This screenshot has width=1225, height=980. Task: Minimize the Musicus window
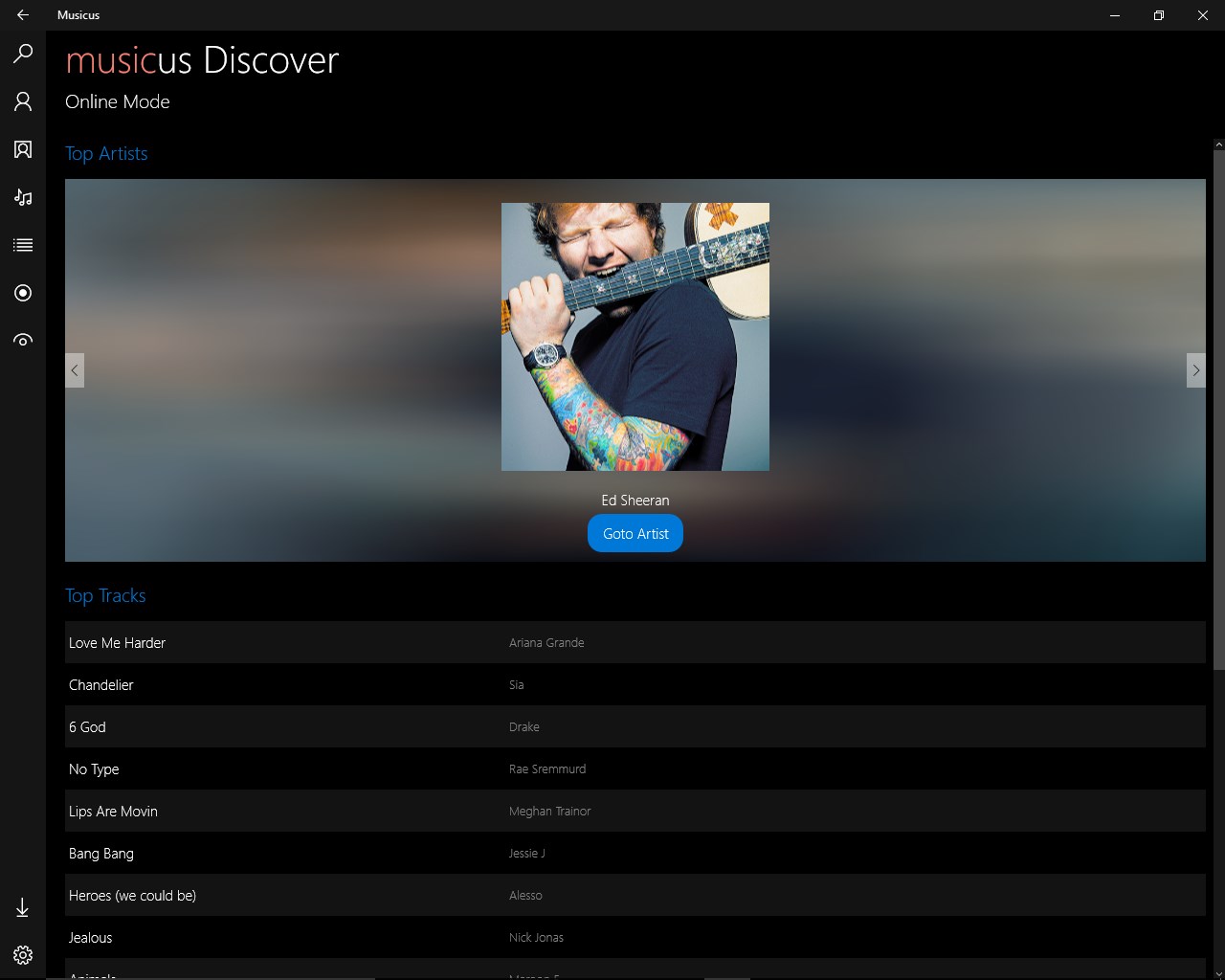click(1115, 15)
